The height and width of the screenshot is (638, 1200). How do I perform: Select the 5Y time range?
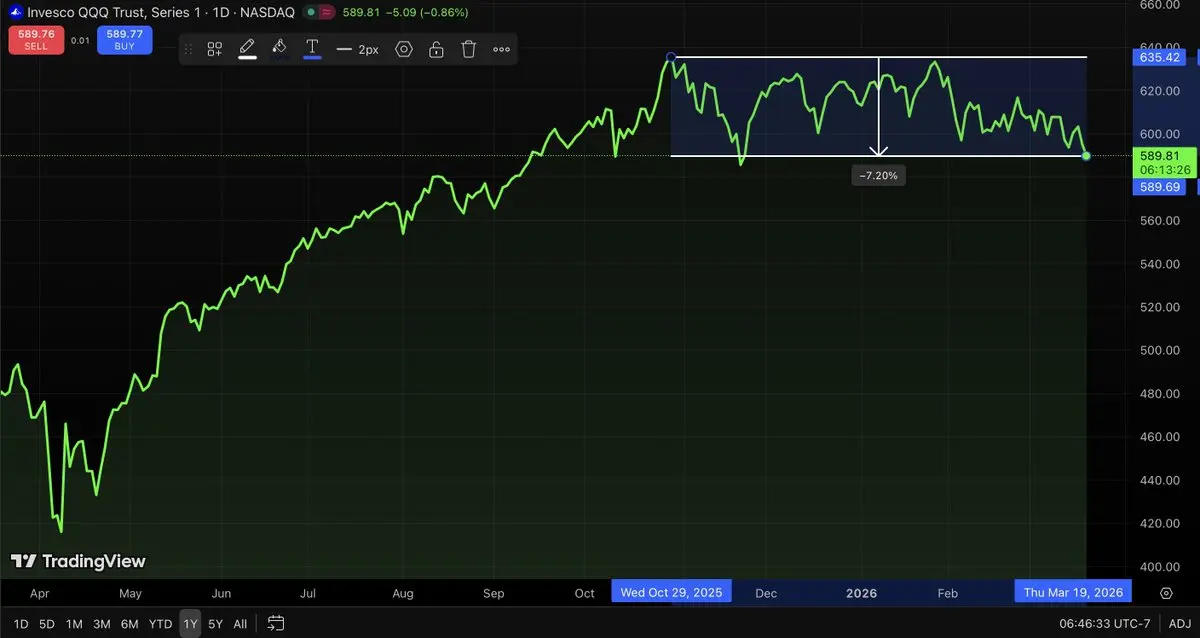[x=215, y=624]
